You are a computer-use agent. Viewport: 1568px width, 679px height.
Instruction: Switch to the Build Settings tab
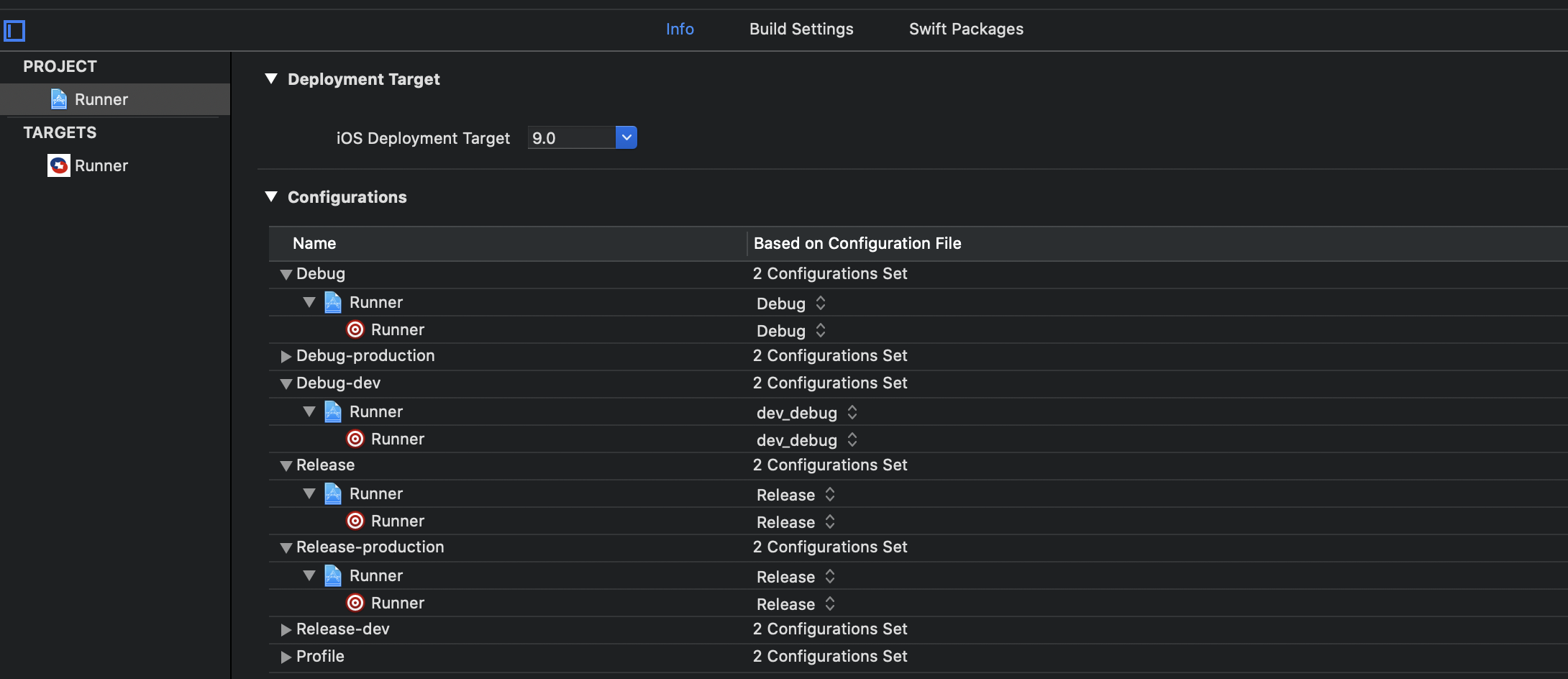coord(801,29)
